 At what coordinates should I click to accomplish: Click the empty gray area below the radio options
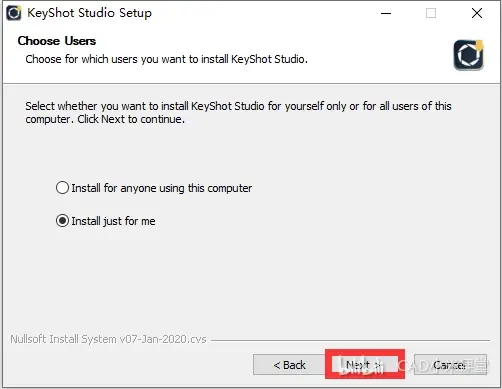(250, 280)
